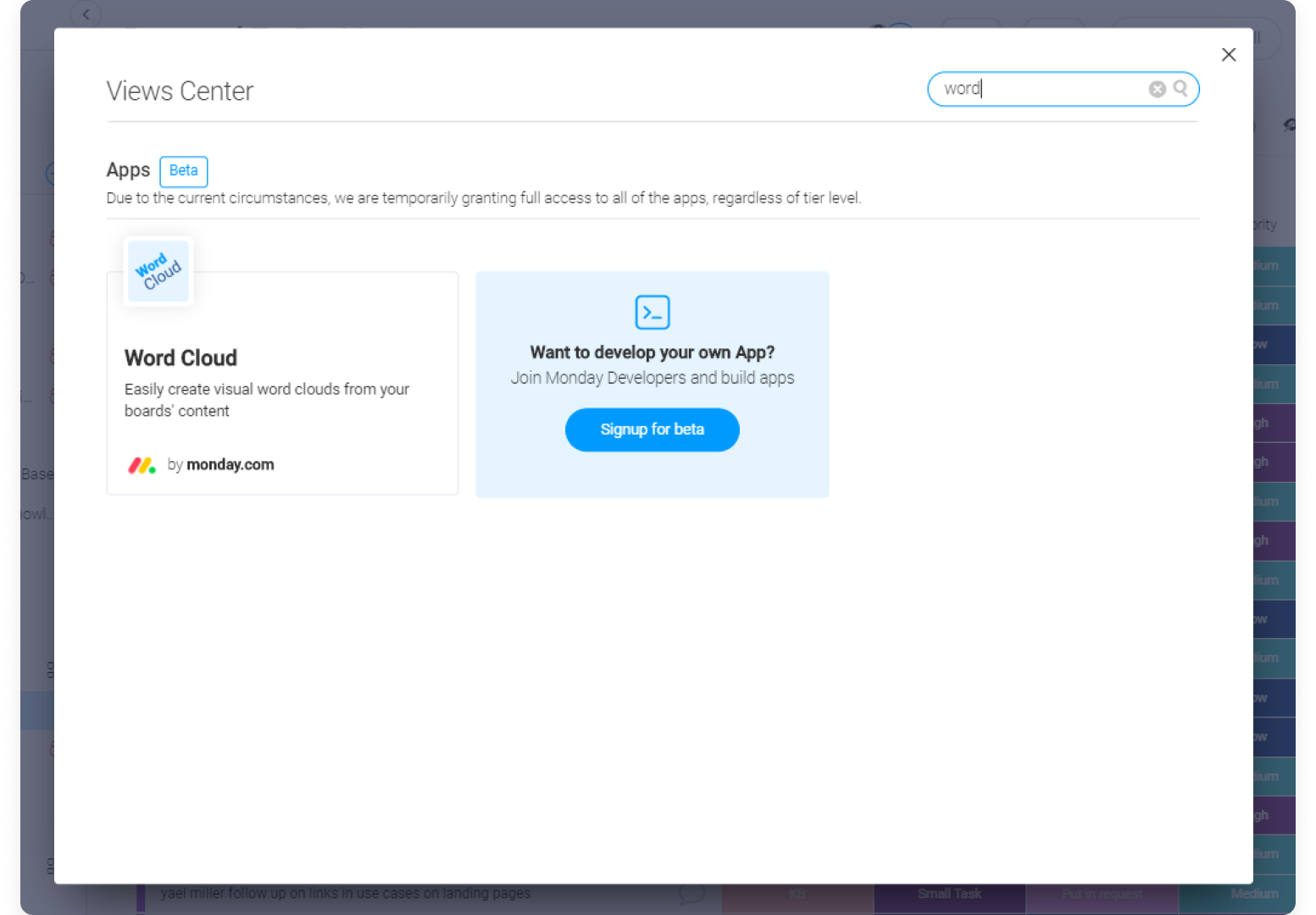1316x915 pixels.
Task: Click the apps access notice text
Action: pos(483,198)
